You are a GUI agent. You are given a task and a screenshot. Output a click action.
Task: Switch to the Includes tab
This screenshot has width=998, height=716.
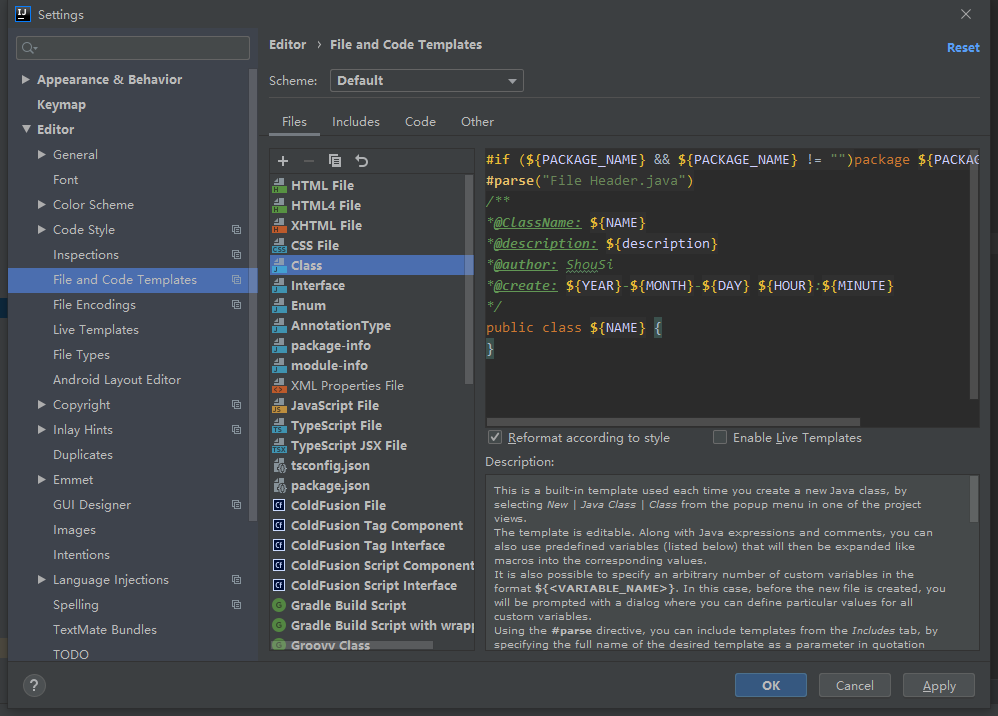point(356,122)
